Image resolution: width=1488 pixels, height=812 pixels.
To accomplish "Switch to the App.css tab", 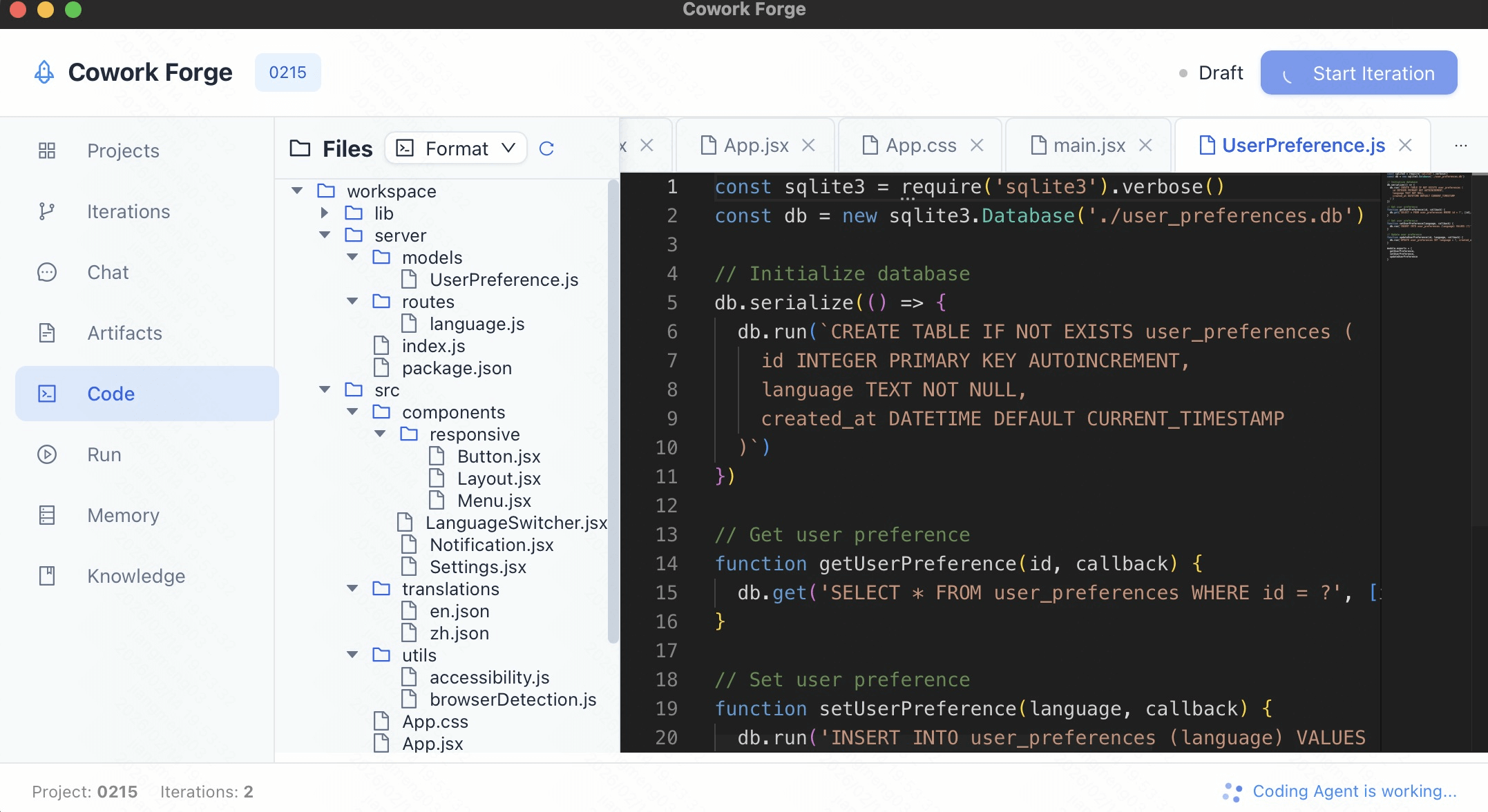I will tap(922, 145).
